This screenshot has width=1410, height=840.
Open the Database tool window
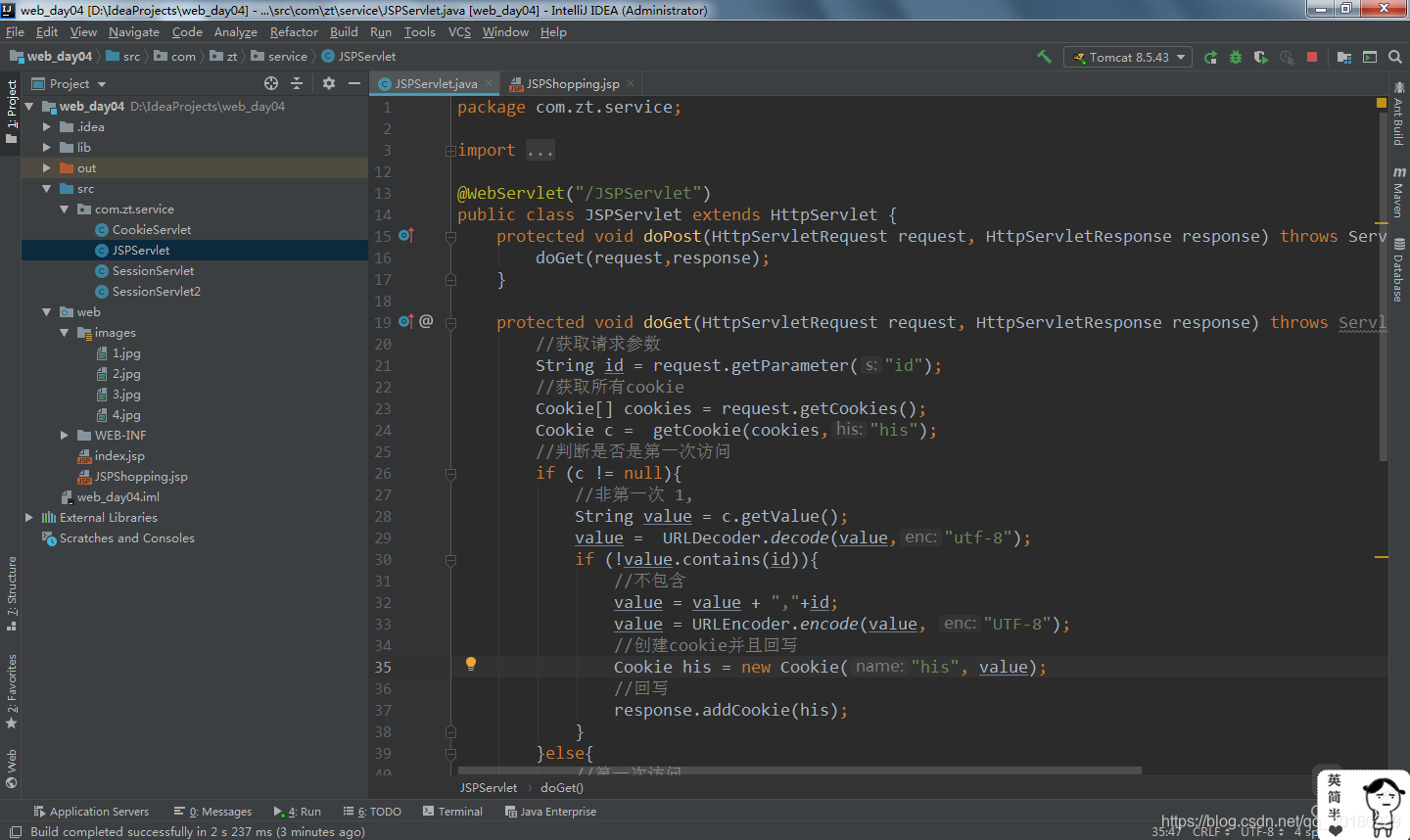pos(1398,270)
